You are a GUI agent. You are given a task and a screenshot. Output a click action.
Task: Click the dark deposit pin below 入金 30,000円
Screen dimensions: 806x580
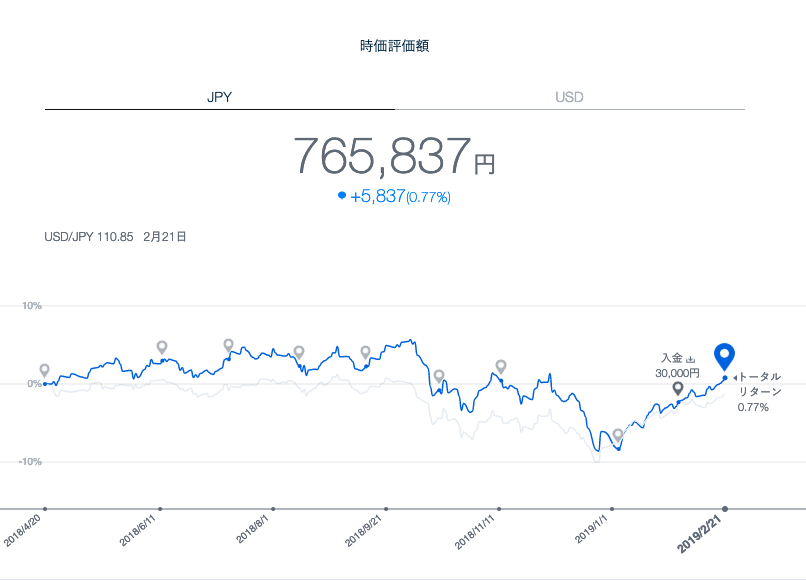click(x=678, y=388)
